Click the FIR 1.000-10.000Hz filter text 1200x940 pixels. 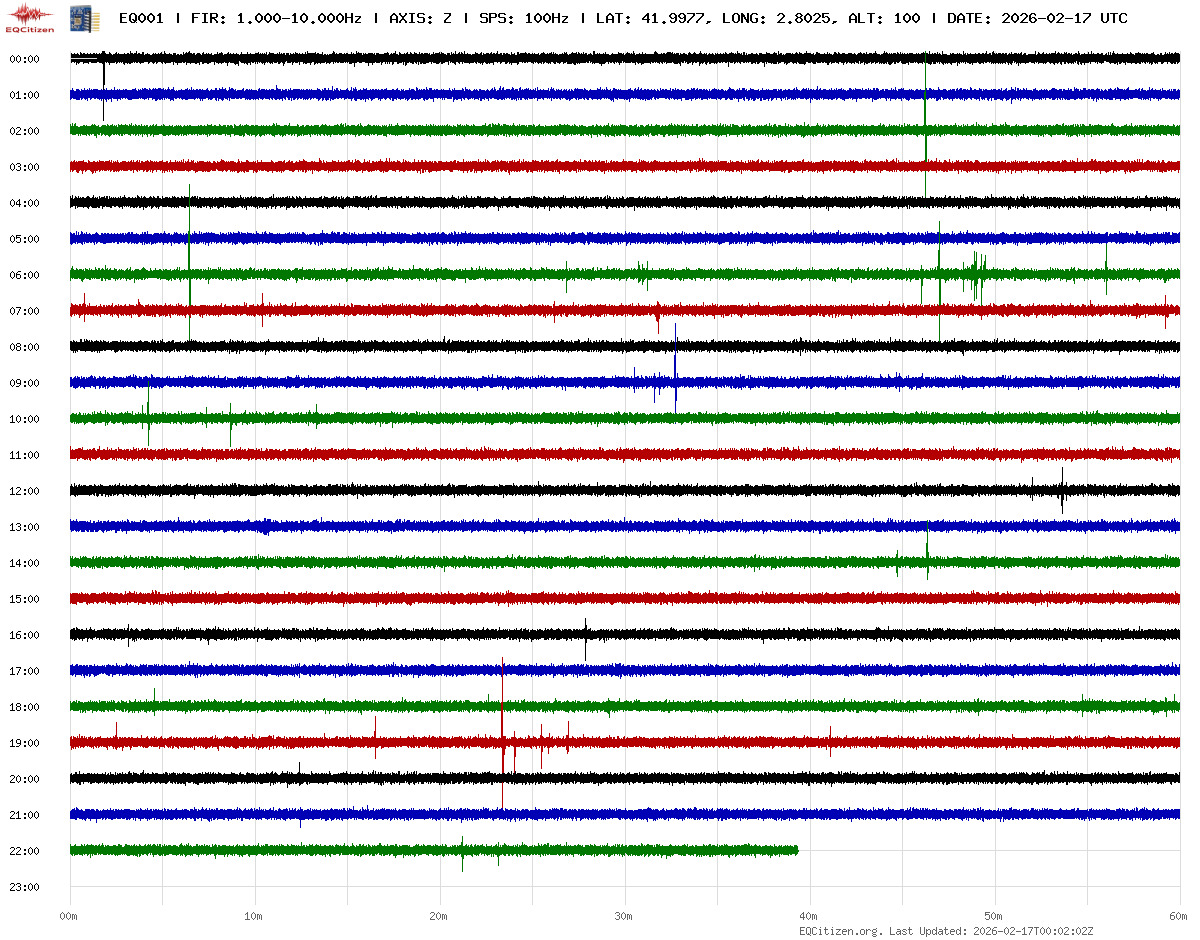tap(276, 19)
